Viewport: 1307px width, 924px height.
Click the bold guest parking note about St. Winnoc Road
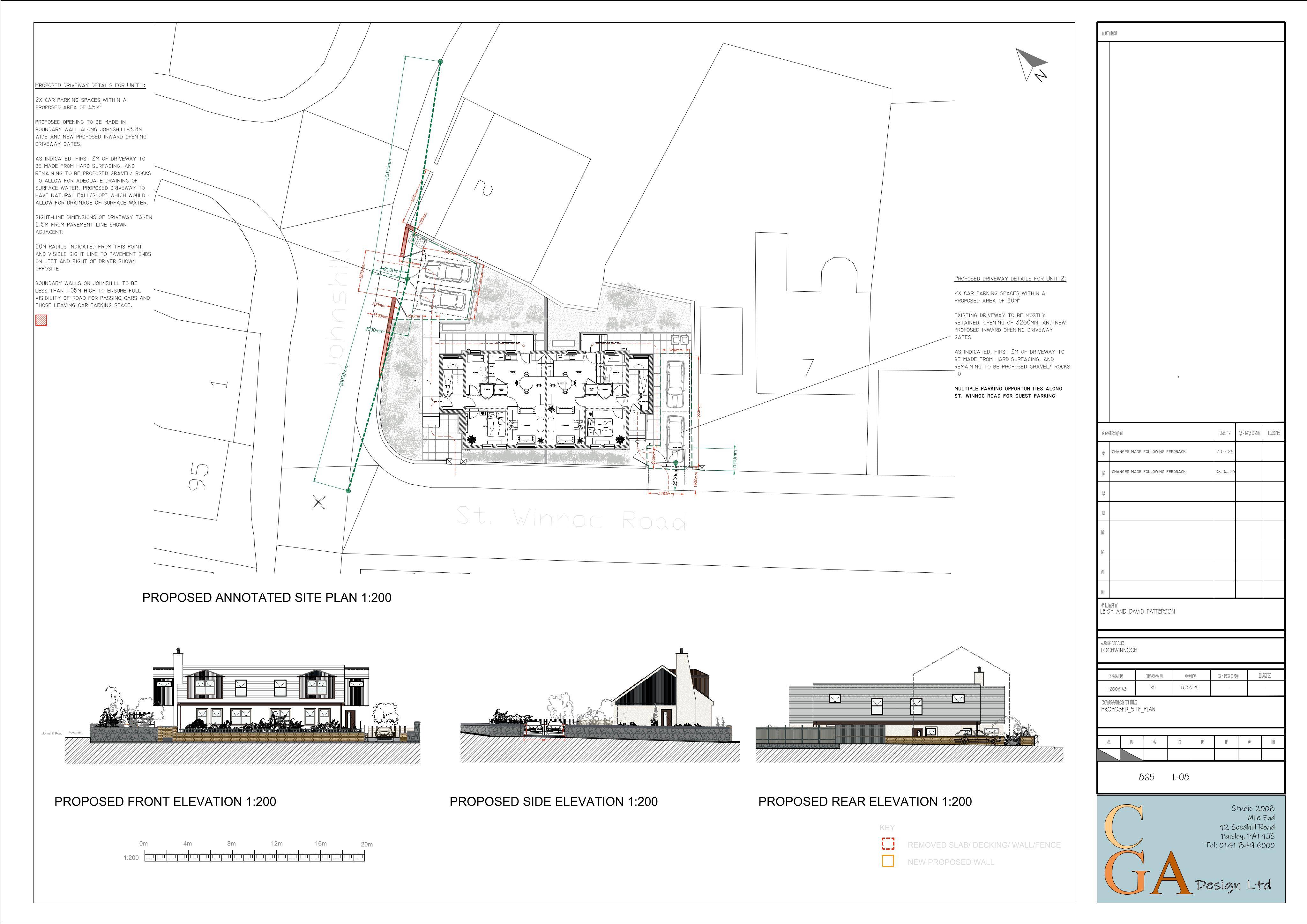tap(1008, 392)
